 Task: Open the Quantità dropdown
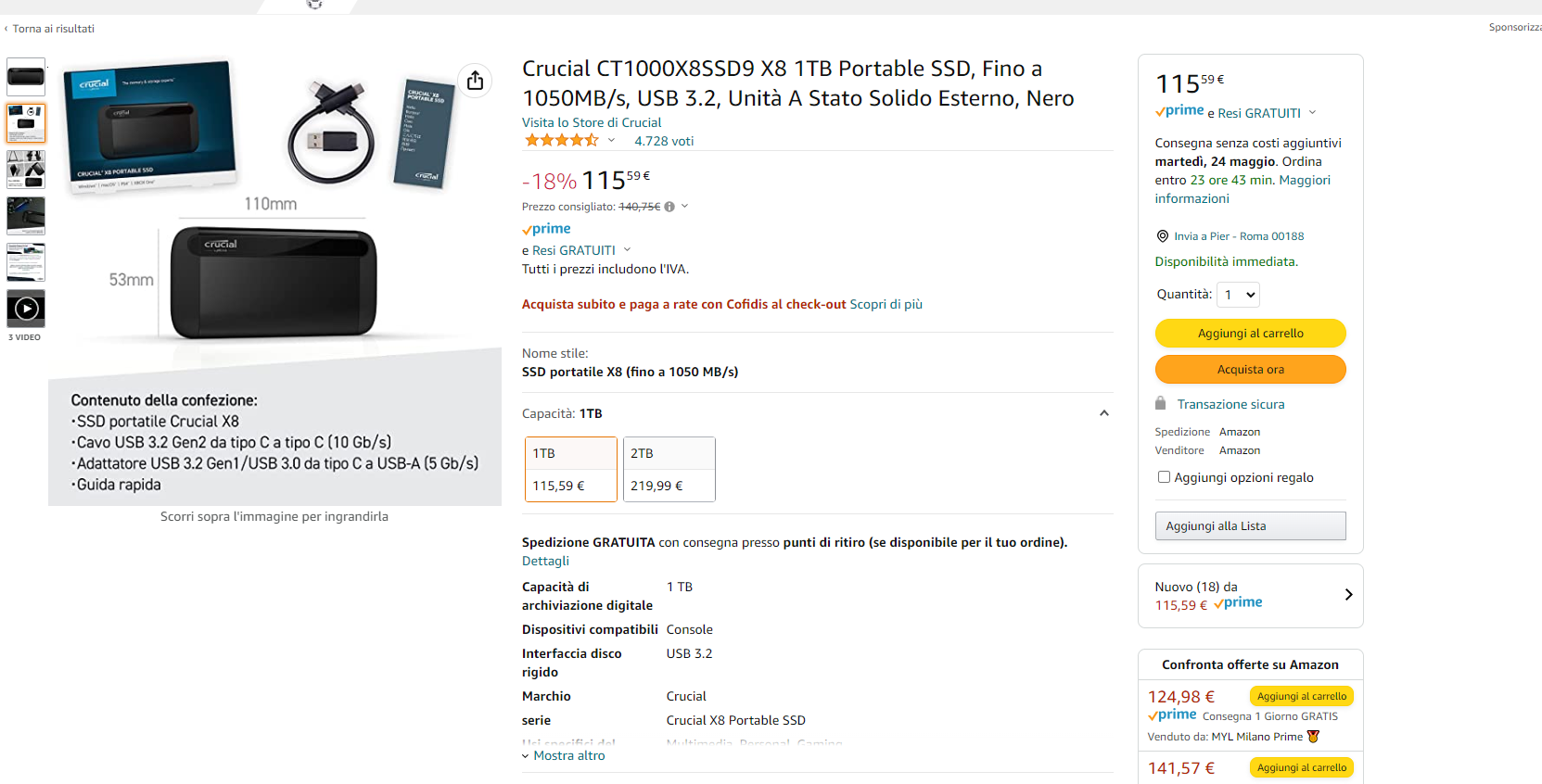pos(1238,295)
